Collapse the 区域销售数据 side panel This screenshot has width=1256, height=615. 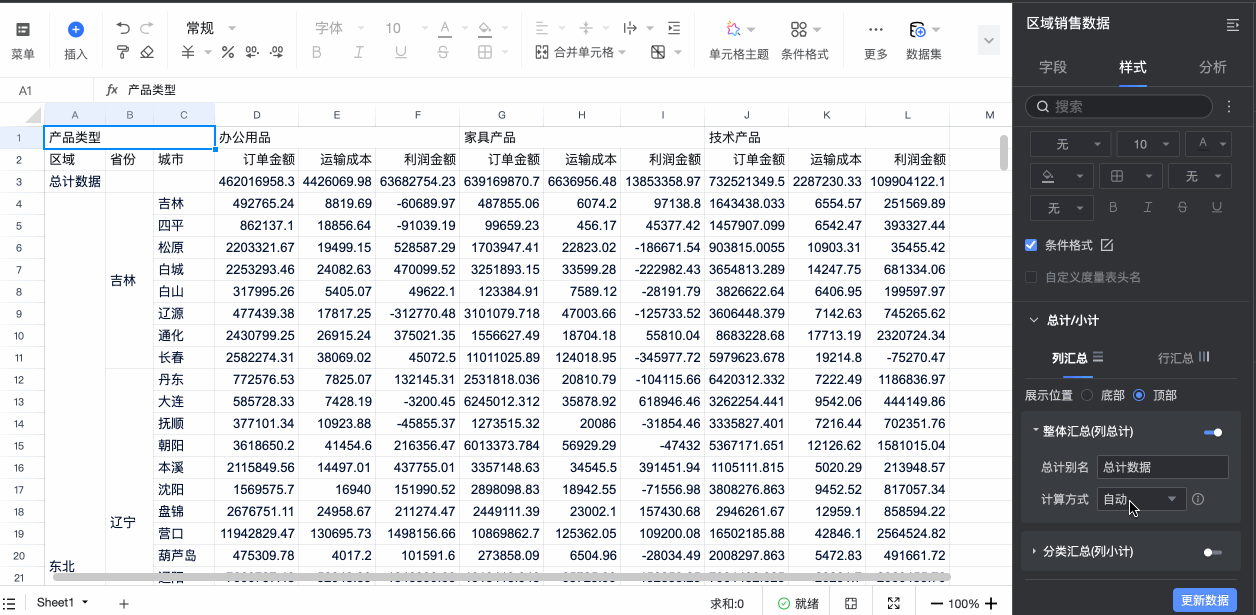1232,24
